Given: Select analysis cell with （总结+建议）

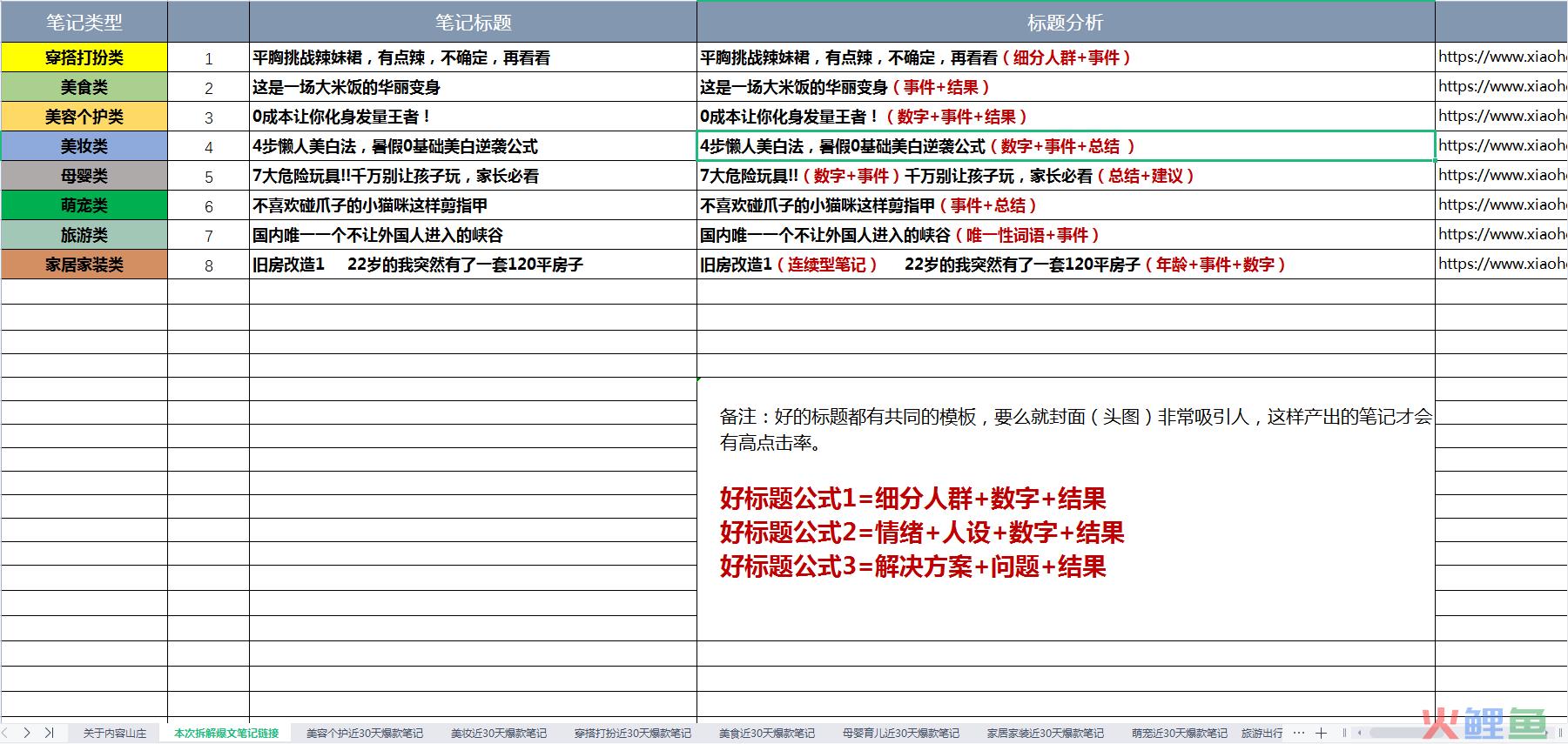Looking at the screenshot, I should (1066, 176).
